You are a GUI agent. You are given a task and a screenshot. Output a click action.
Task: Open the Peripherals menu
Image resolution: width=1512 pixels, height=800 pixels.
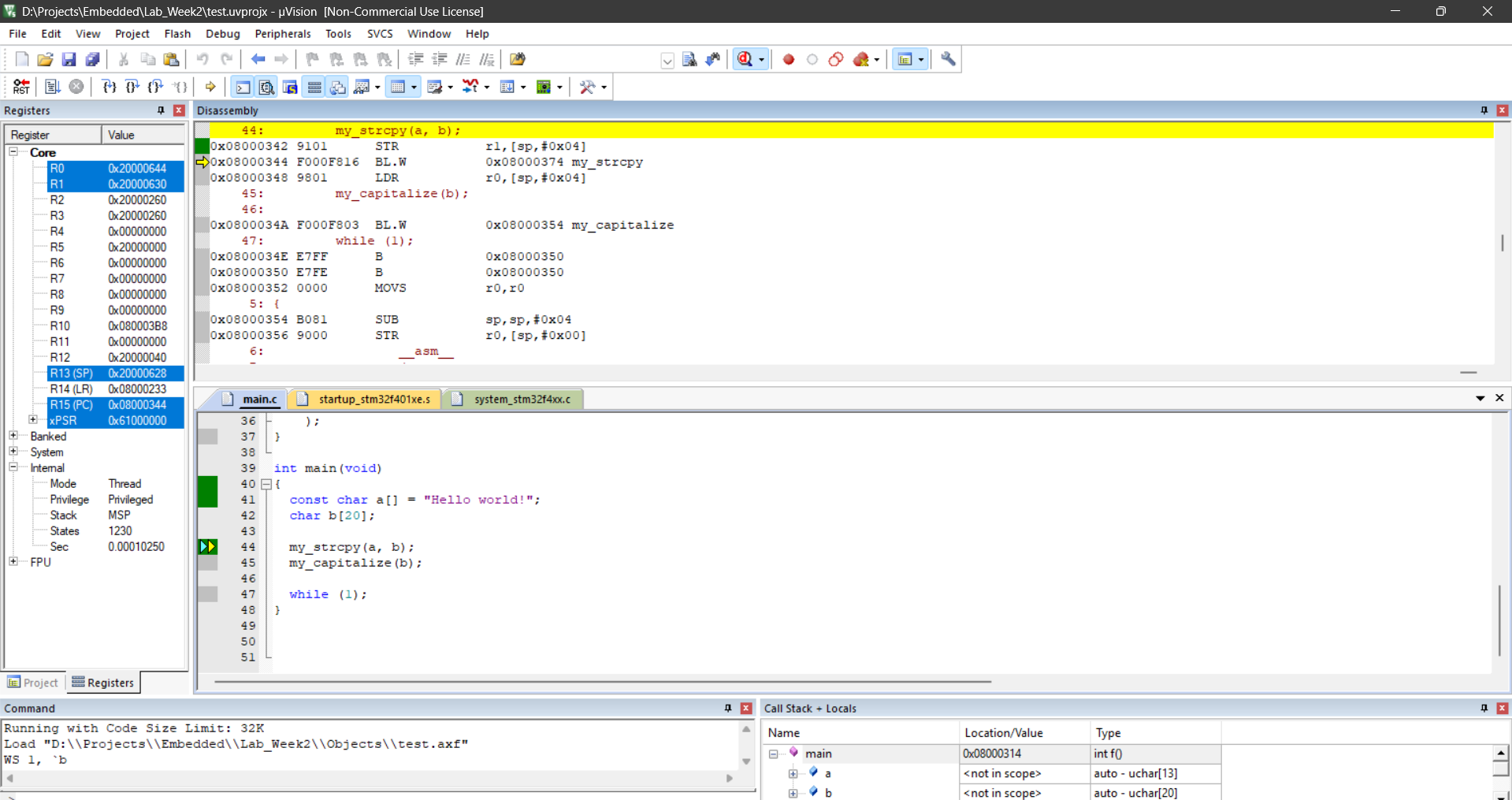click(x=282, y=34)
